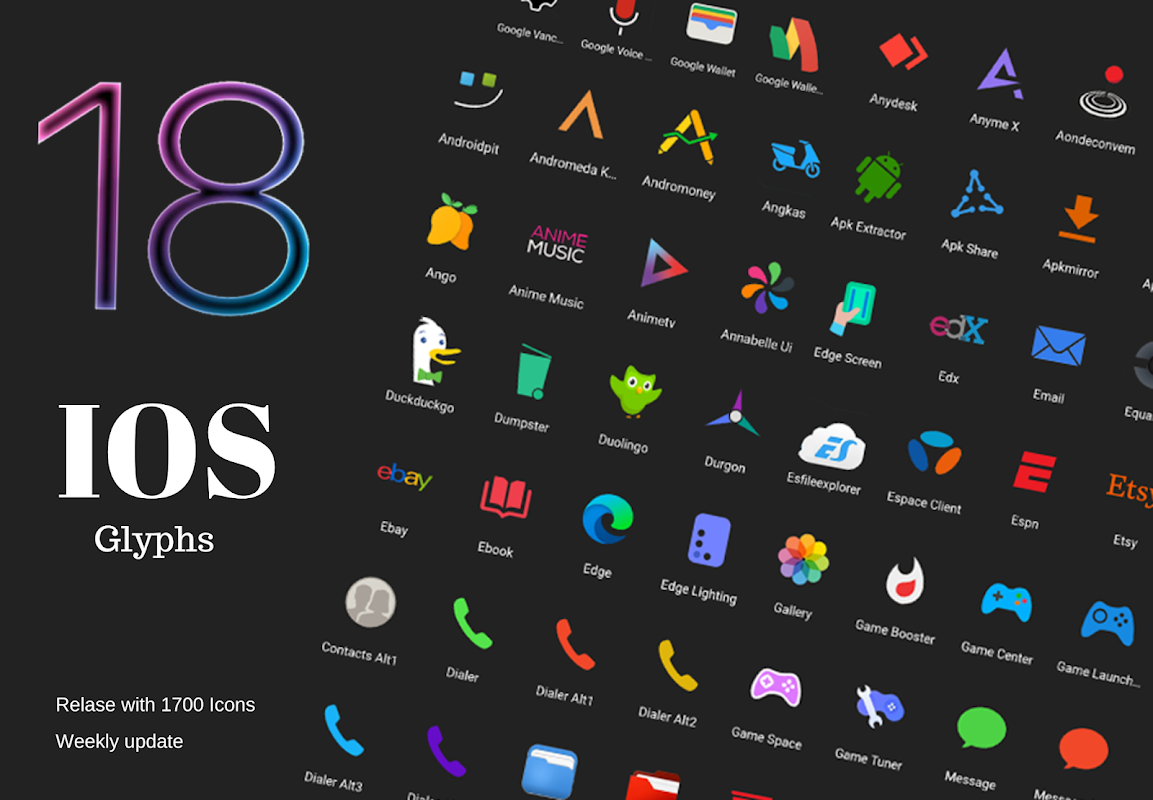This screenshot has width=1153, height=800.
Task: Open the Esfileexplorer cloud icon
Action: click(832, 445)
